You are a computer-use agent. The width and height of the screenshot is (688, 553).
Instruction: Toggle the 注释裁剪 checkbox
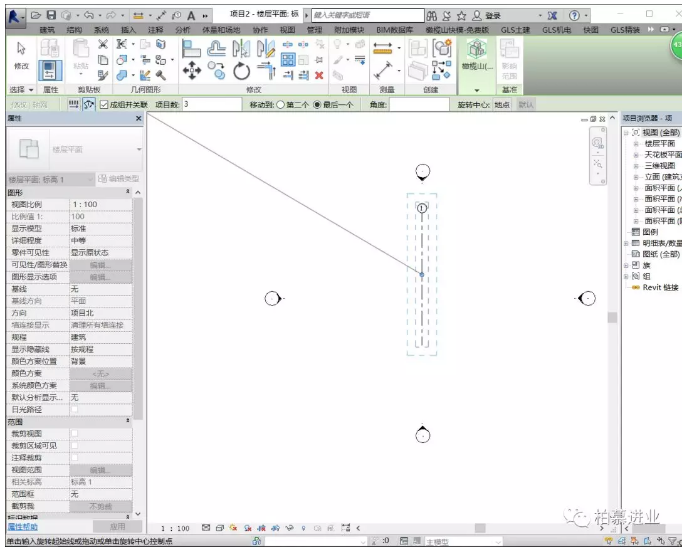(75, 458)
